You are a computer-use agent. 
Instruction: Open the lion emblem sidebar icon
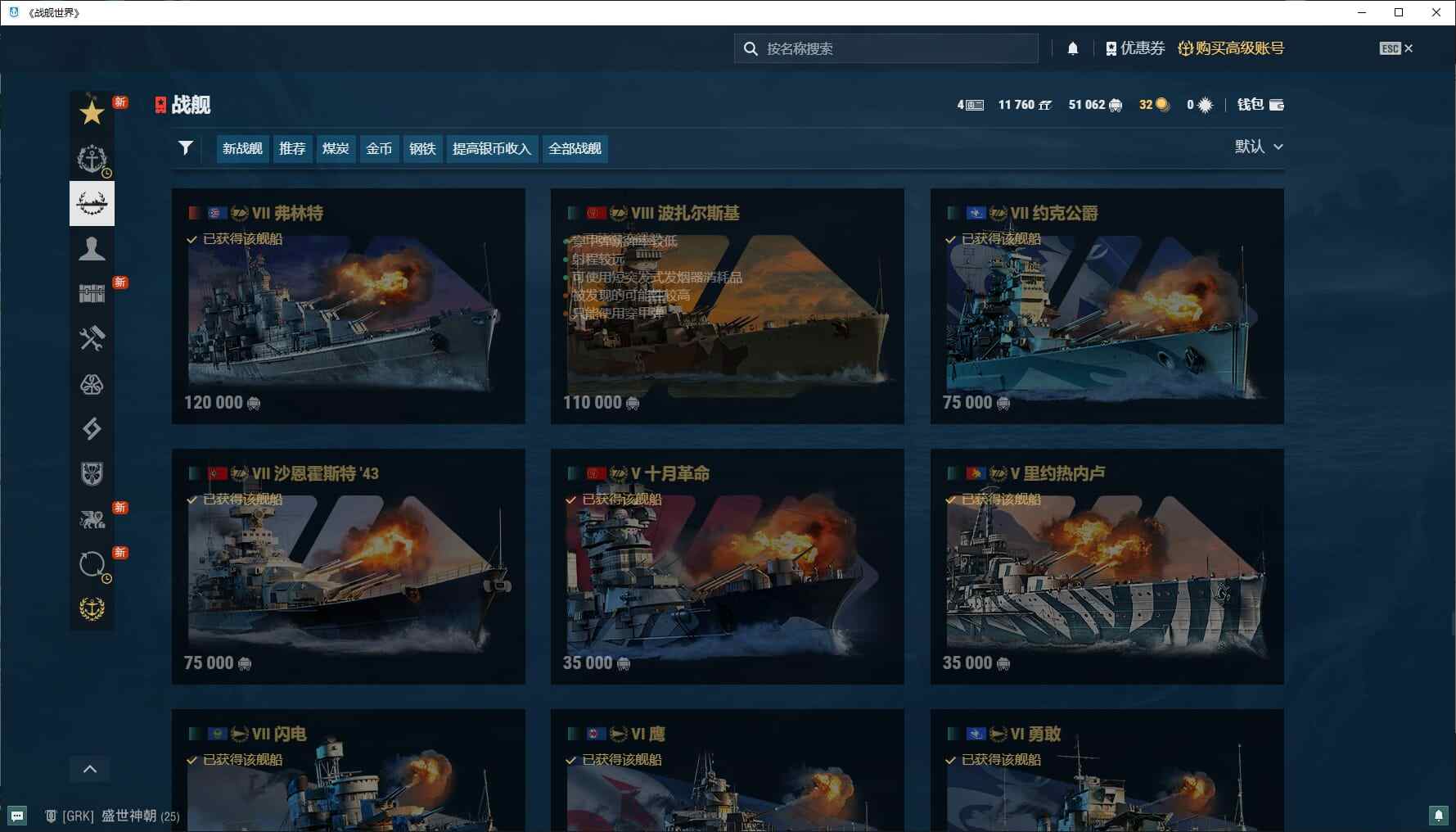pos(92,518)
